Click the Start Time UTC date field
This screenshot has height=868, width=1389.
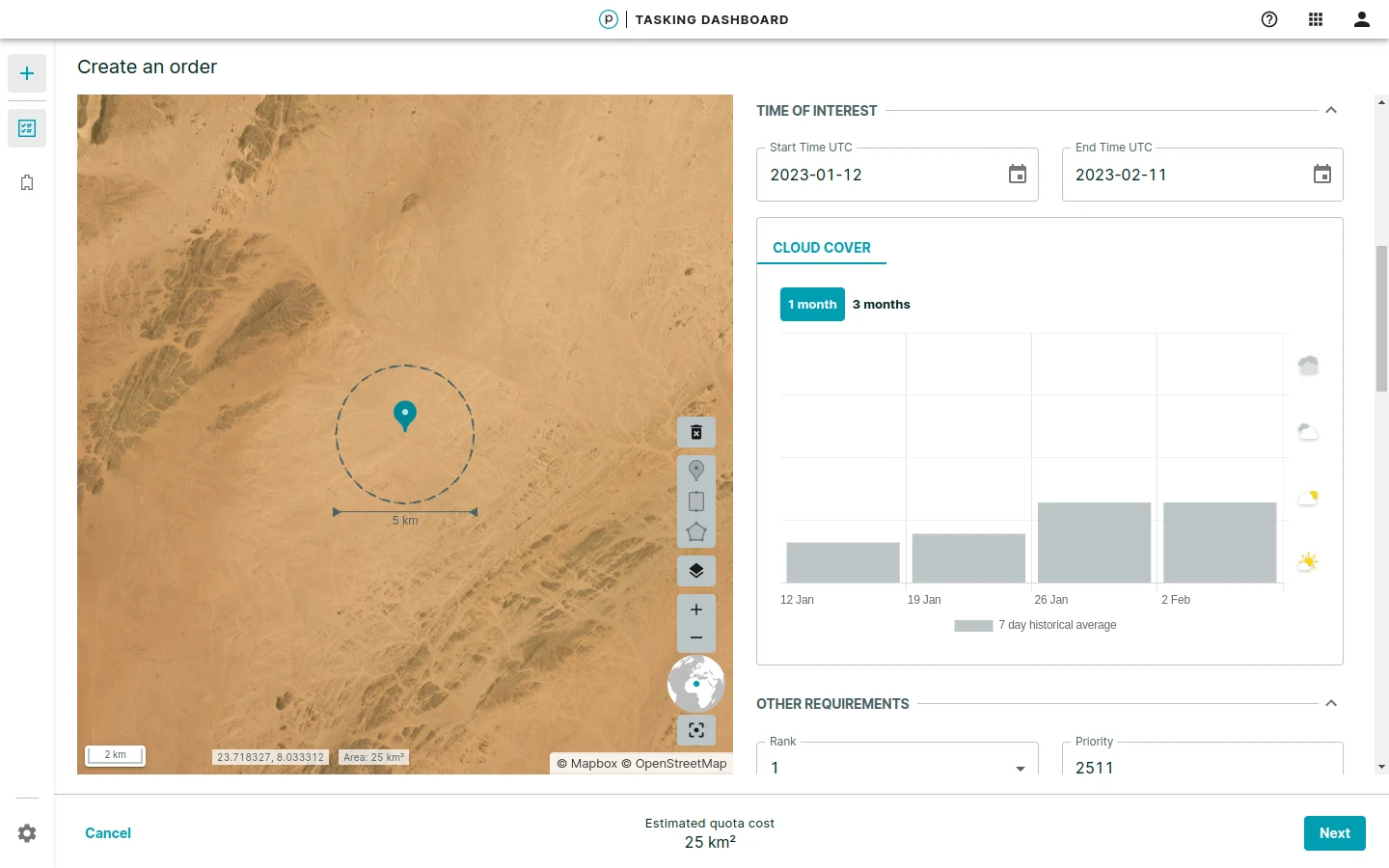coord(897,175)
